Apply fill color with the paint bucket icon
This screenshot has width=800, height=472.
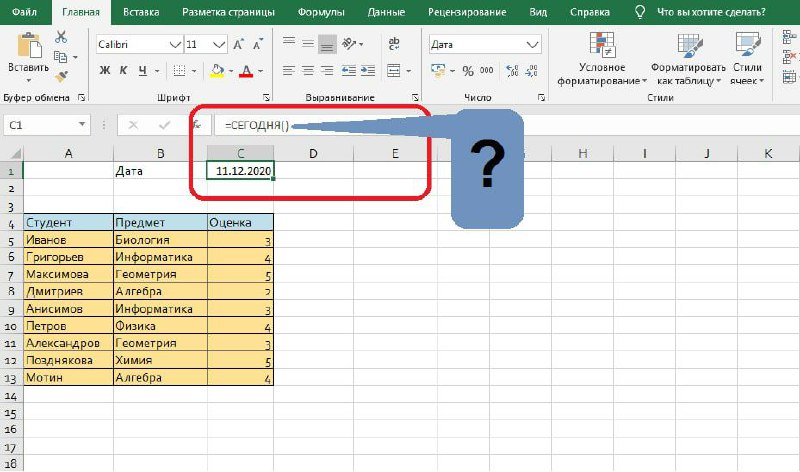point(217,70)
